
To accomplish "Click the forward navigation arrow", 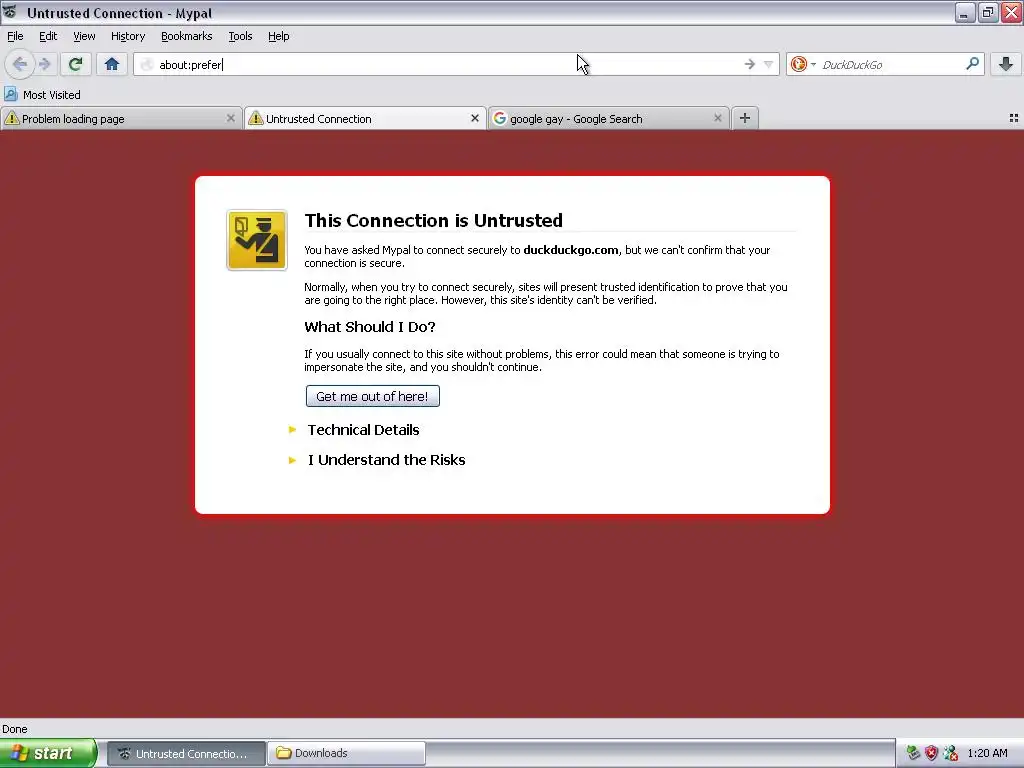I will [x=44, y=64].
